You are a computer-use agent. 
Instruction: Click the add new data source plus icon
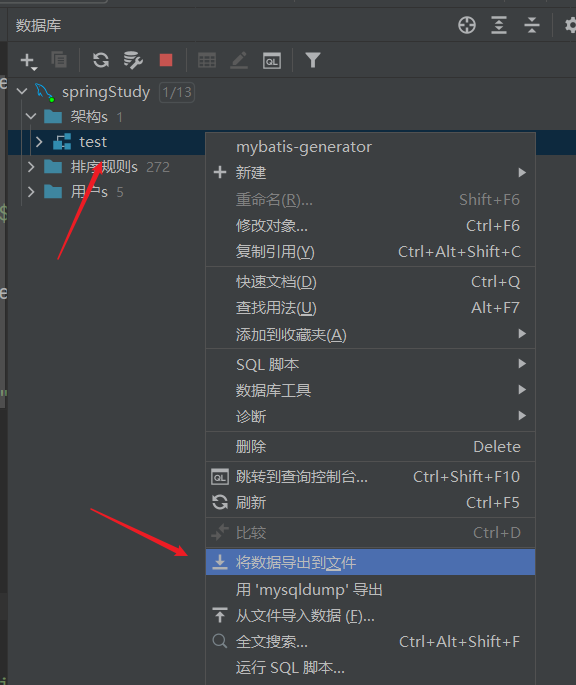(28, 61)
